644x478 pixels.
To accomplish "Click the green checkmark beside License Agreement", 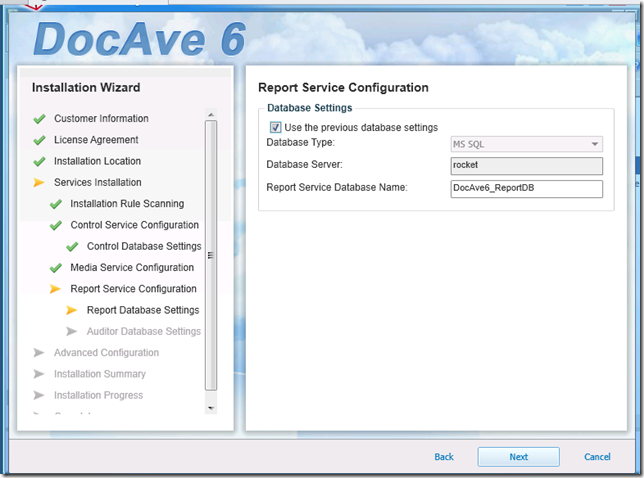I will (x=39, y=140).
